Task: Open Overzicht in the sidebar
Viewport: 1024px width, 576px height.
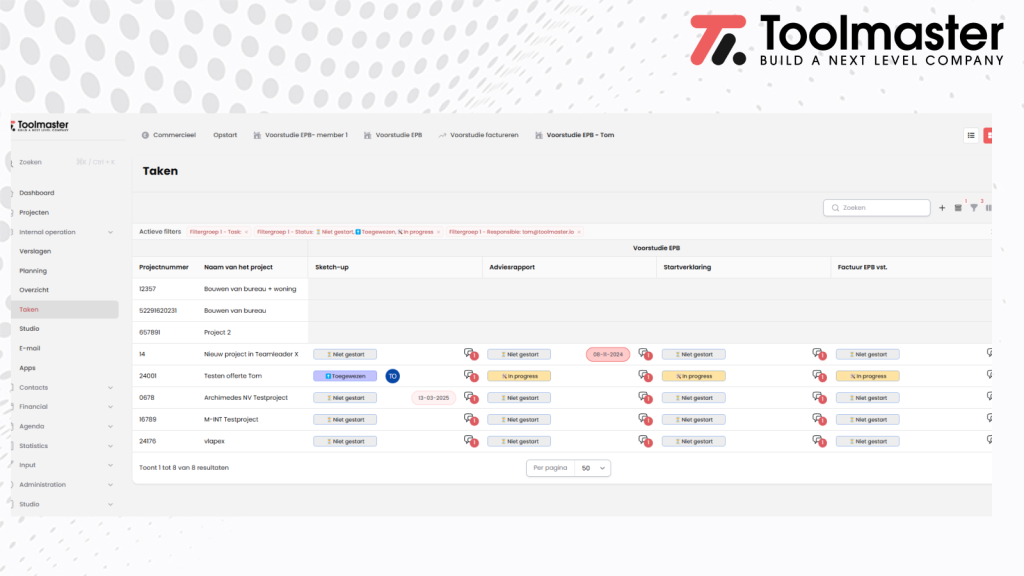Action: (34, 290)
